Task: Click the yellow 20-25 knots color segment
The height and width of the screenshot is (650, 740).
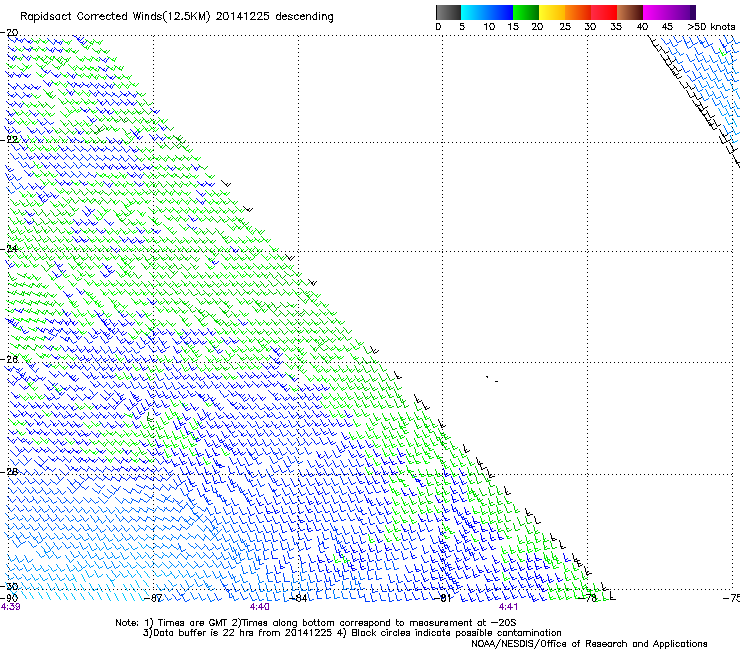Action: tap(552, 12)
